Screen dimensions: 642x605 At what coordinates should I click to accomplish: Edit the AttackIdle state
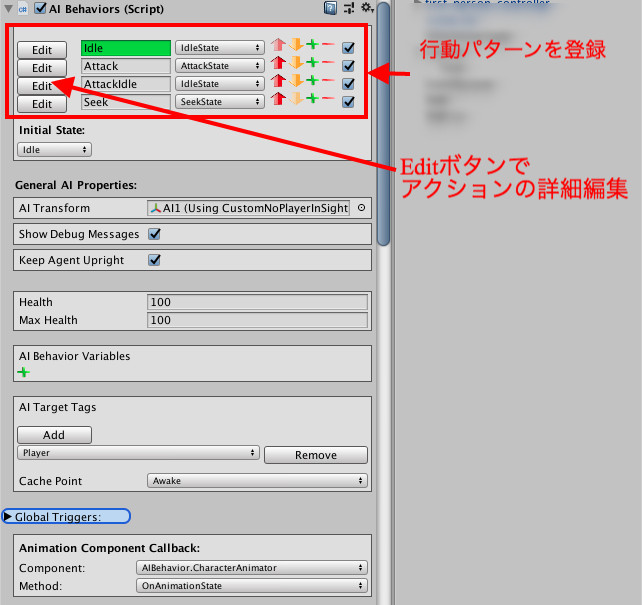pyautogui.click(x=42, y=86)
